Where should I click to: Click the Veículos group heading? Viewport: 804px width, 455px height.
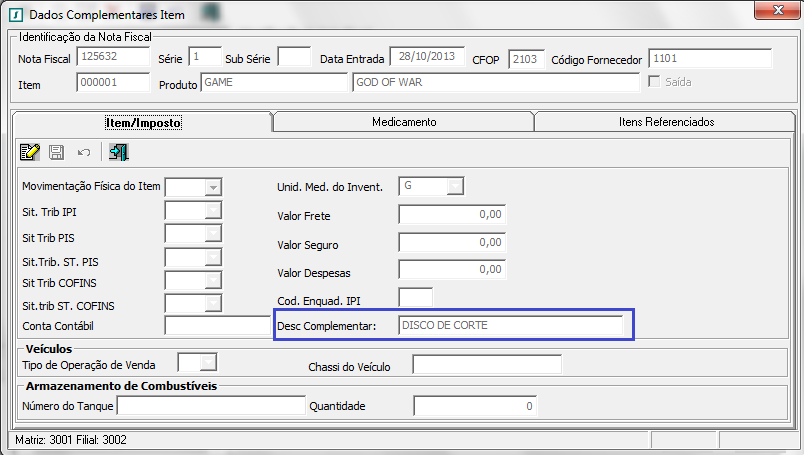click(x=49, y=349)
